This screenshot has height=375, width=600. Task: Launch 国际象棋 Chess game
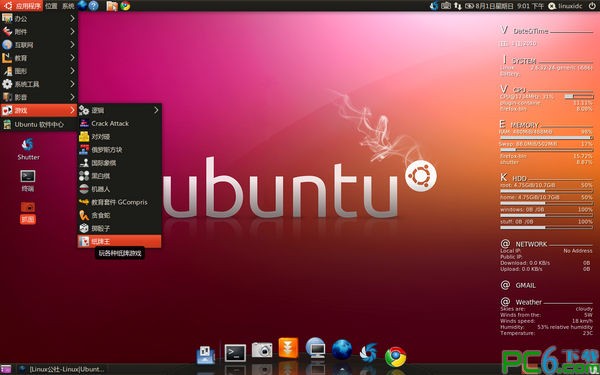pos(119,163)
